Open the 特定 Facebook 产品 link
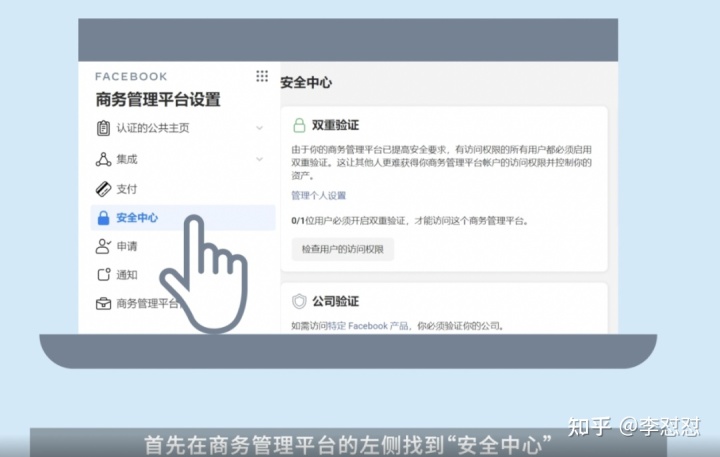 [367, 326]
